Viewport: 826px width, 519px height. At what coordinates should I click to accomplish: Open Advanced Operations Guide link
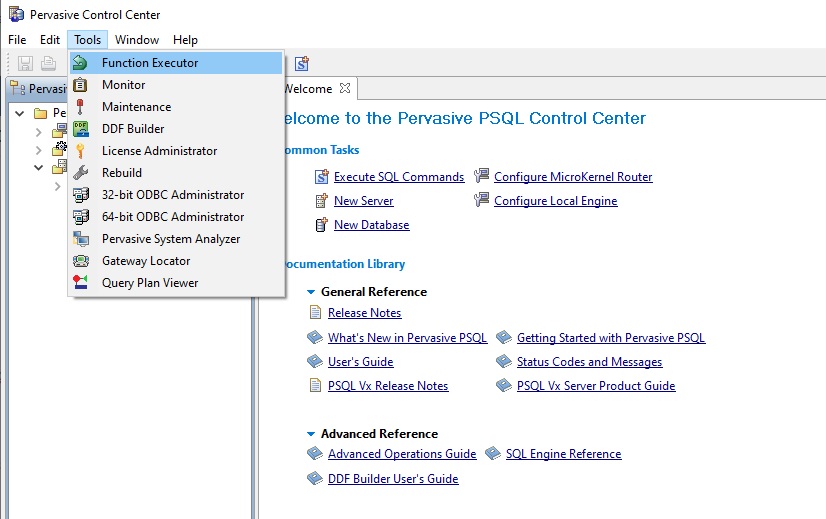[402, 454]
